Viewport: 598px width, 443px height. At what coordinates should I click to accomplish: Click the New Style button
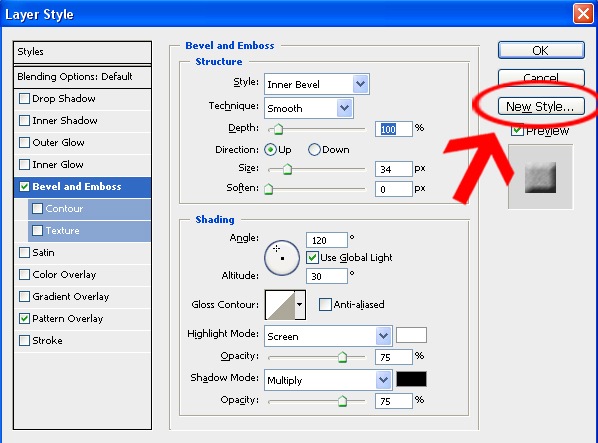(x=541, y=106)
